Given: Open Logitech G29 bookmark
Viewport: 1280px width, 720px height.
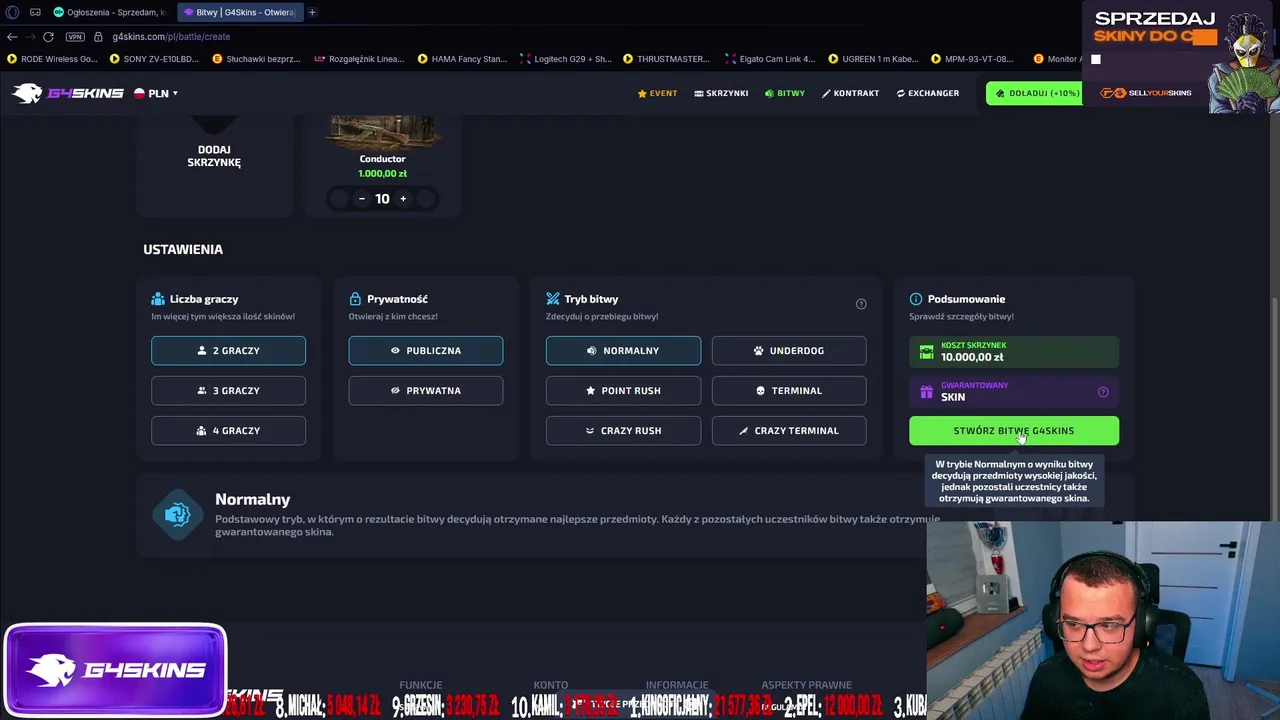Looking at the screenshot, I should click(565, 59).
